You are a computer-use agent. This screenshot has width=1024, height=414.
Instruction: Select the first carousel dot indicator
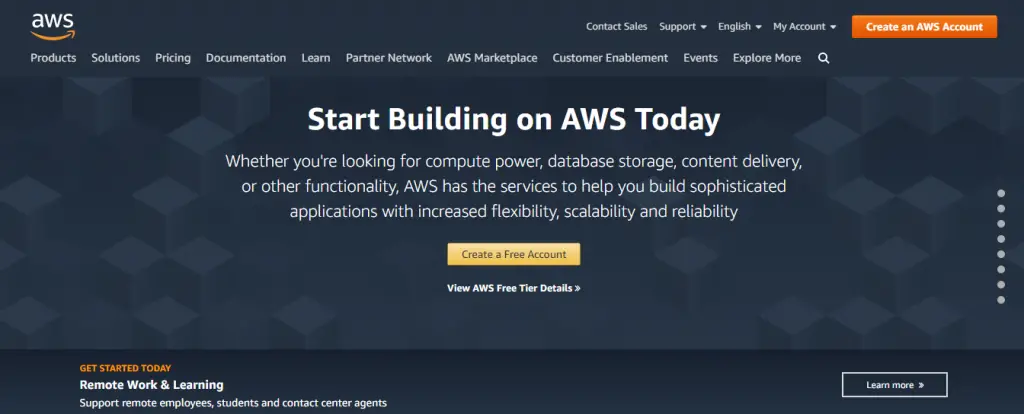point(1001,193)
